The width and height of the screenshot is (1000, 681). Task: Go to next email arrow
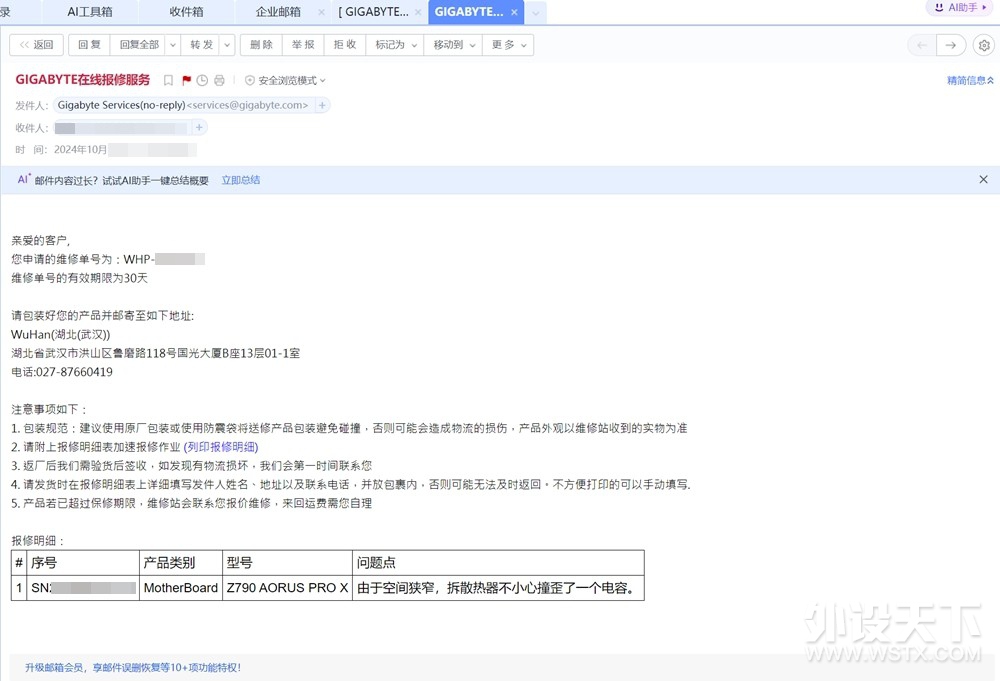click(x=950, y=45)
